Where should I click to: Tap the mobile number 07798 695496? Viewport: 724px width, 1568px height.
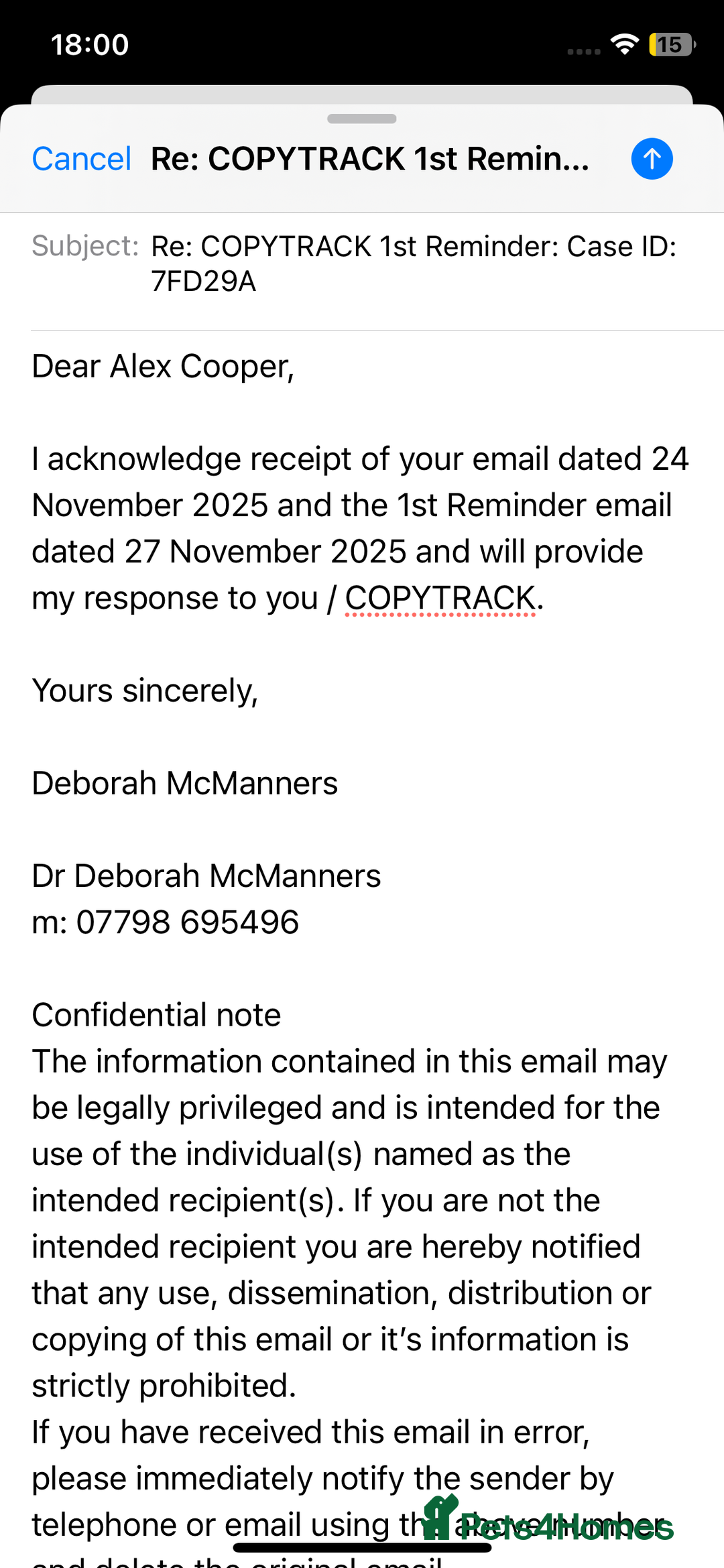point(188,922)
